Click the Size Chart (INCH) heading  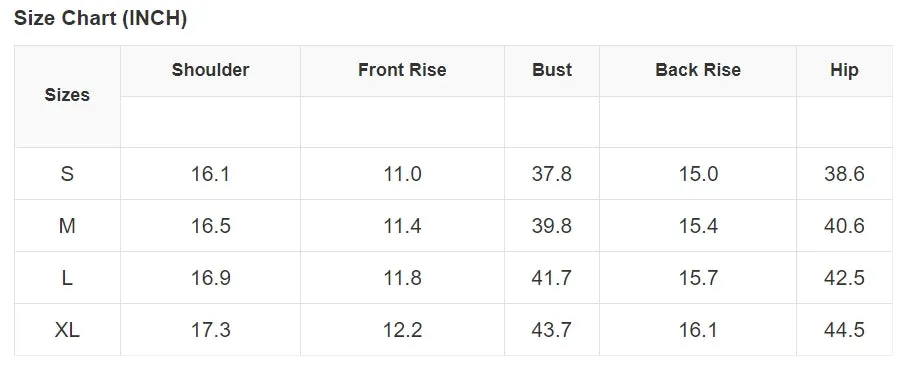pos(100,19)
